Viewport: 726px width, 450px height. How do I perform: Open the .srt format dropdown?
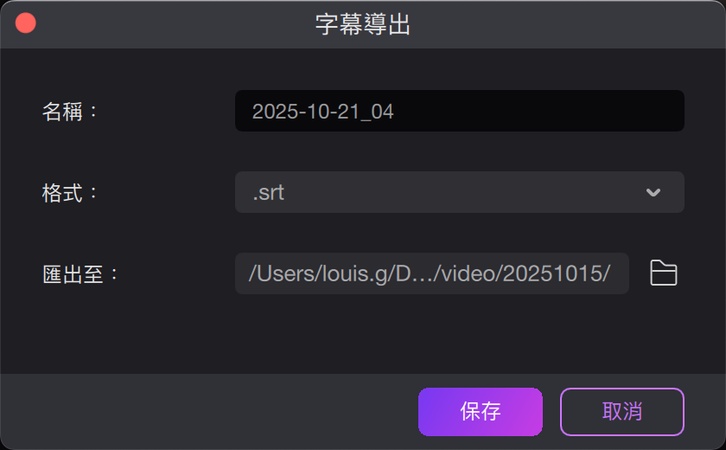[459, 192]
